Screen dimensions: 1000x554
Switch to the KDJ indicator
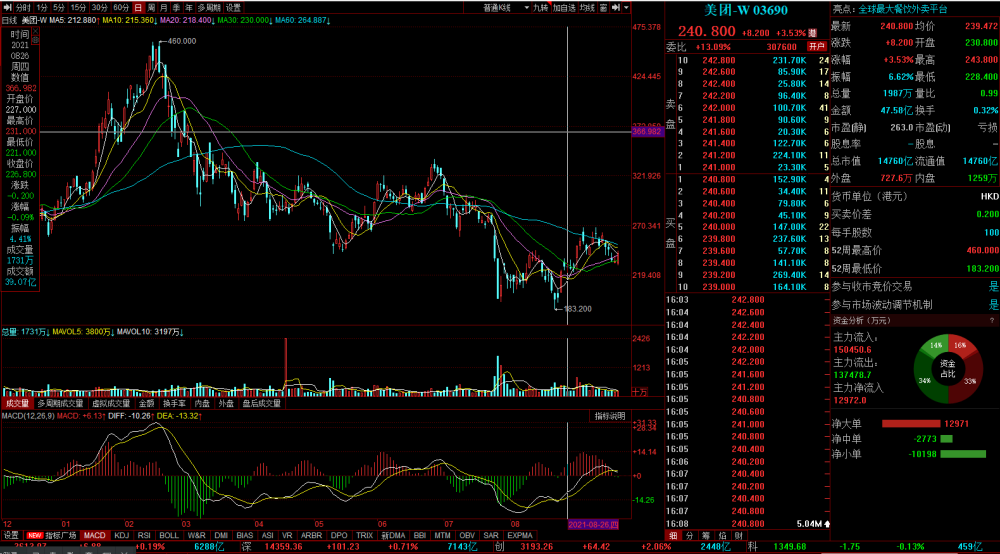[x=121, y=536]
